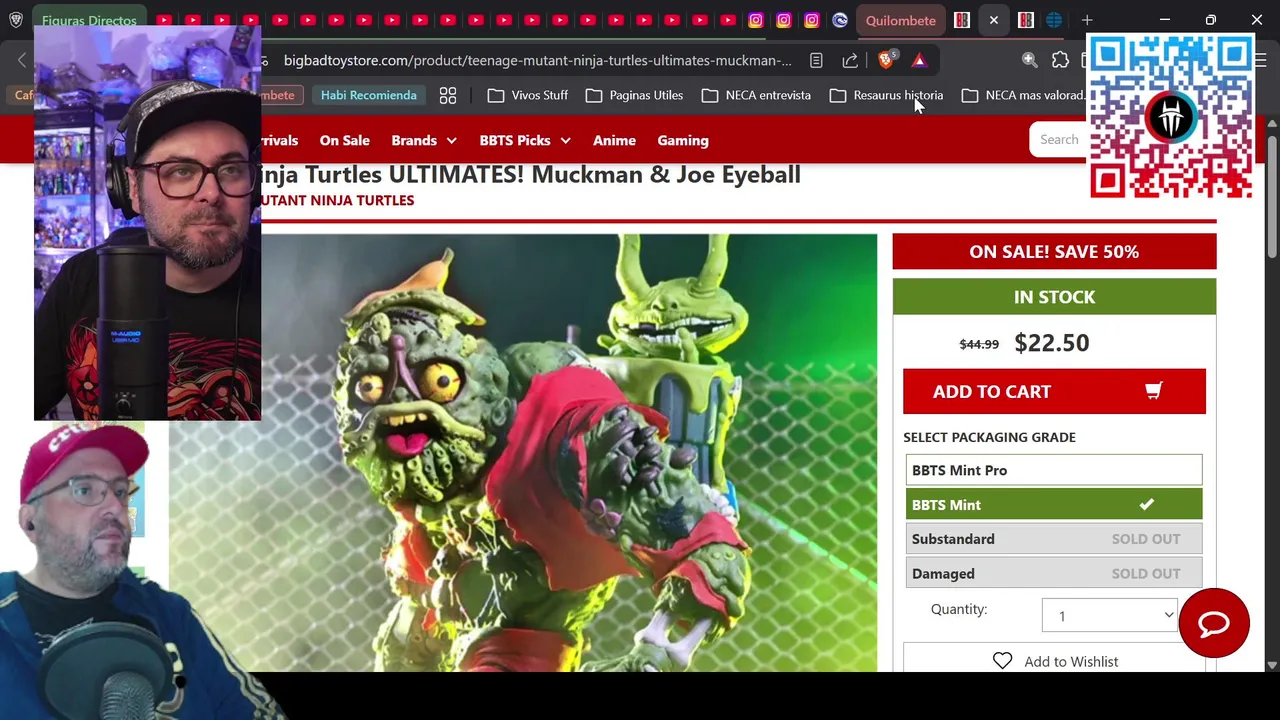Open the red live chat bubble icon

point(1214,623)
